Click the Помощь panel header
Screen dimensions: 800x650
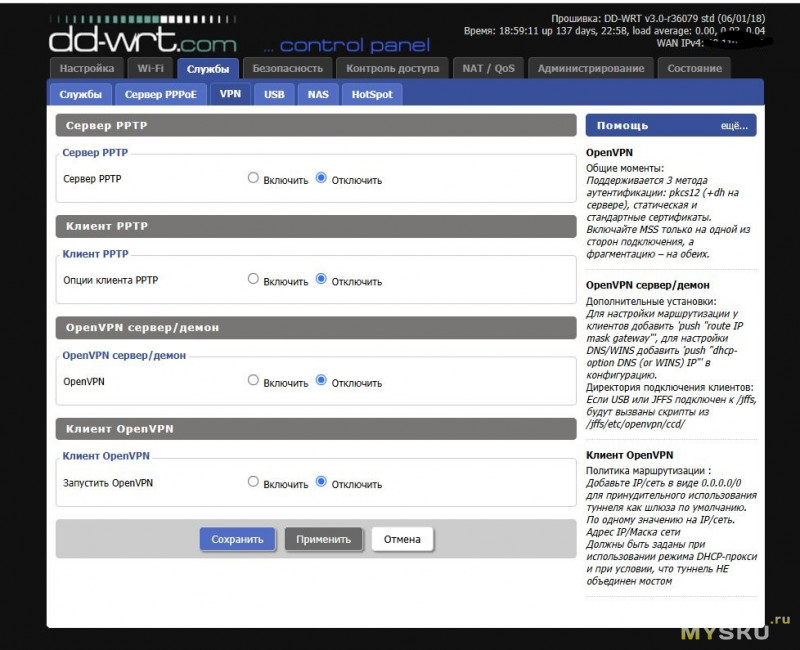[x=671, y=126]
